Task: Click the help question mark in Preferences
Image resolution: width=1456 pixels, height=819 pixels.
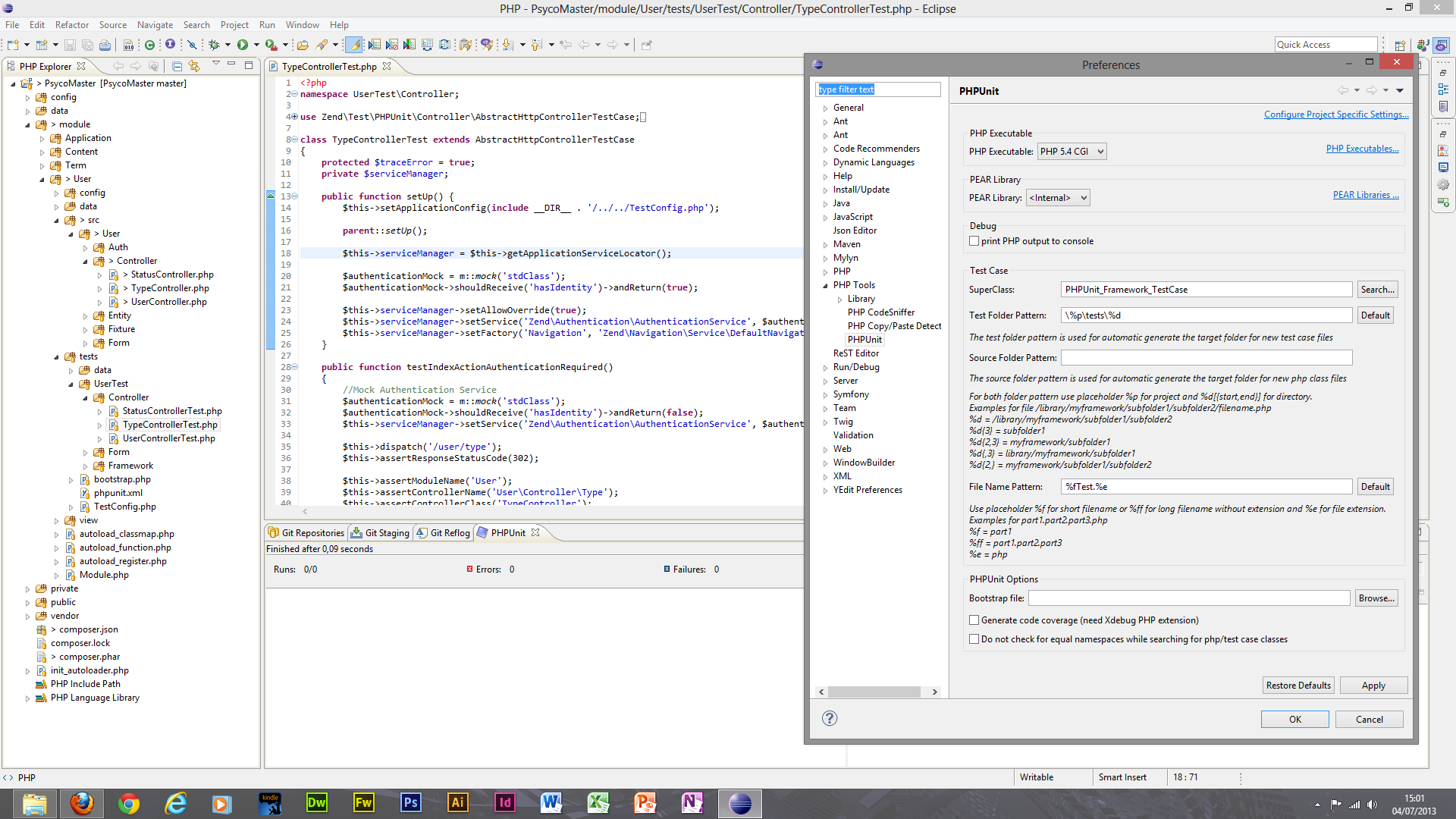Action: (830, 718)
